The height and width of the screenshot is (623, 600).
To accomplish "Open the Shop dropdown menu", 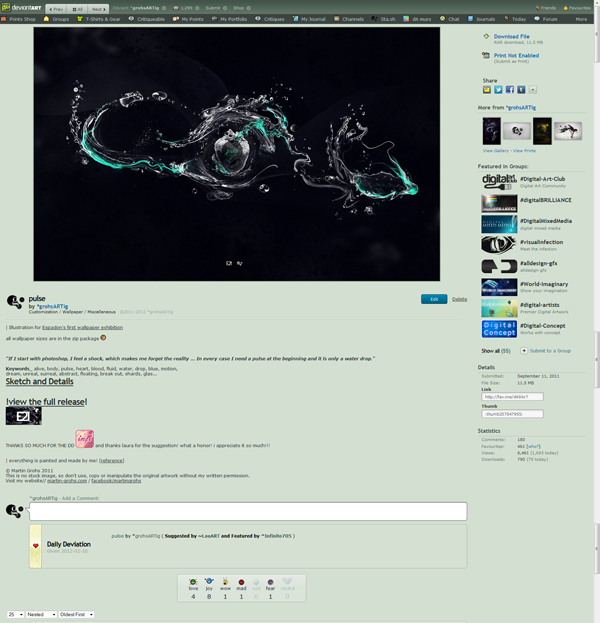I will click(242, 8).
